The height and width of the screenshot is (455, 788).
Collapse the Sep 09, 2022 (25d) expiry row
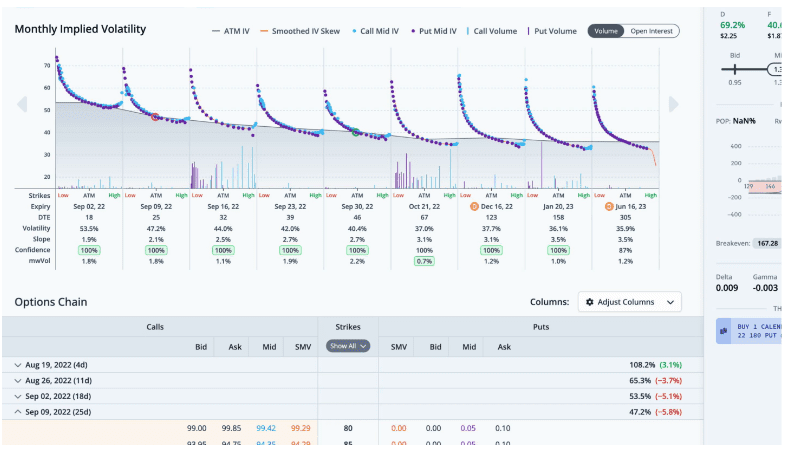pos(17,411)
